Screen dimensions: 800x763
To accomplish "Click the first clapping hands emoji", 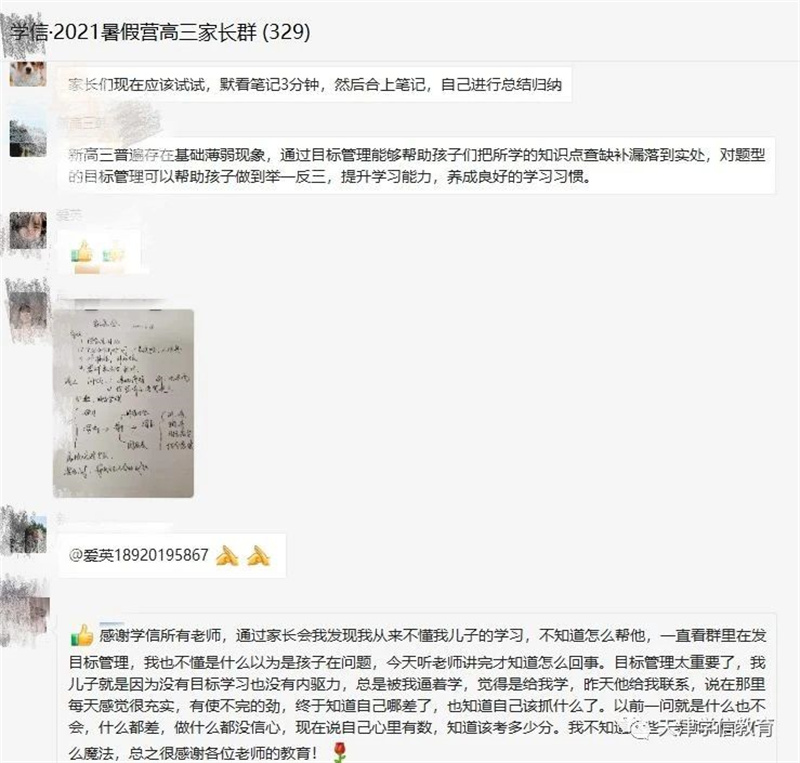I will (x=228, y=556).
